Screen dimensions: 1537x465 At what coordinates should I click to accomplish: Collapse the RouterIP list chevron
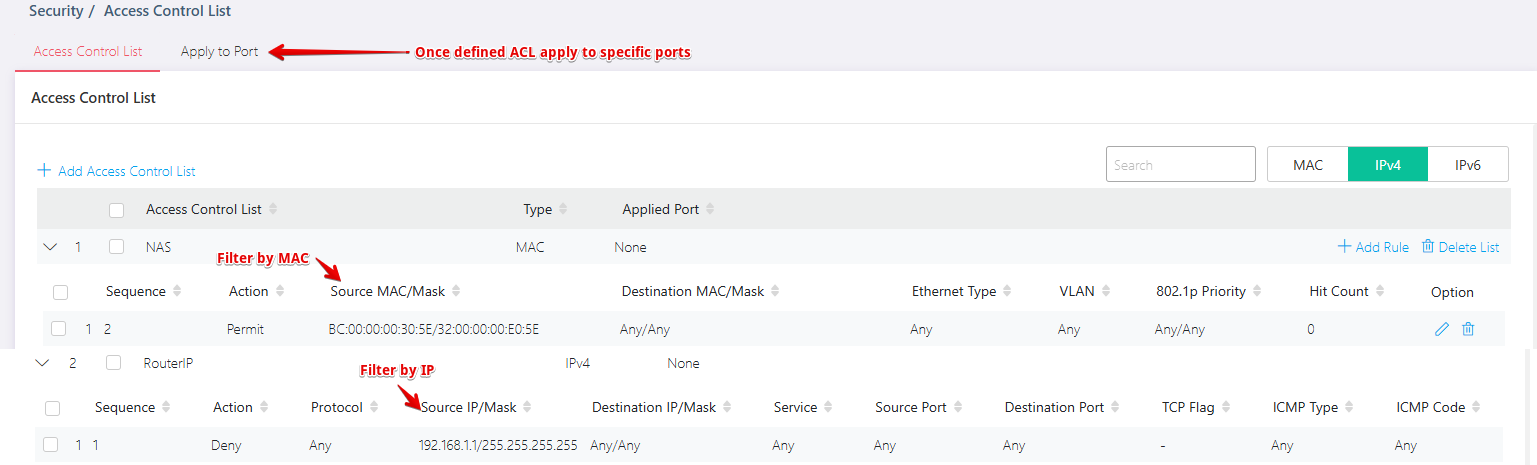43,363
